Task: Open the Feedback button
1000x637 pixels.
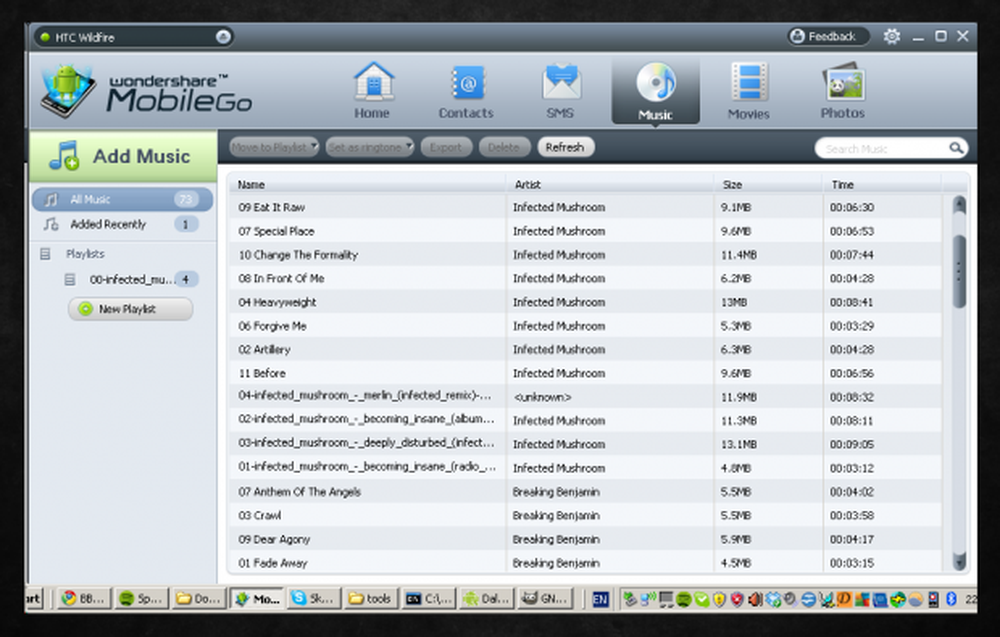Action: (828, 36)
